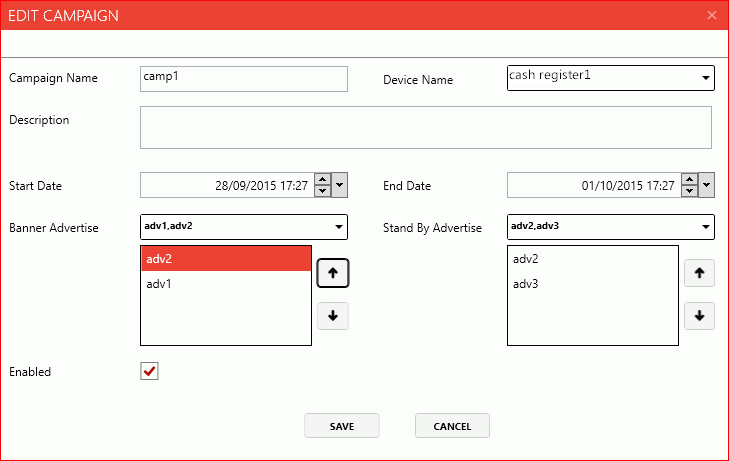The height and width of the screenshot is (461, 729).
Task: Close the Edit Campaign dialog
Action: click(x=712, y=15)
